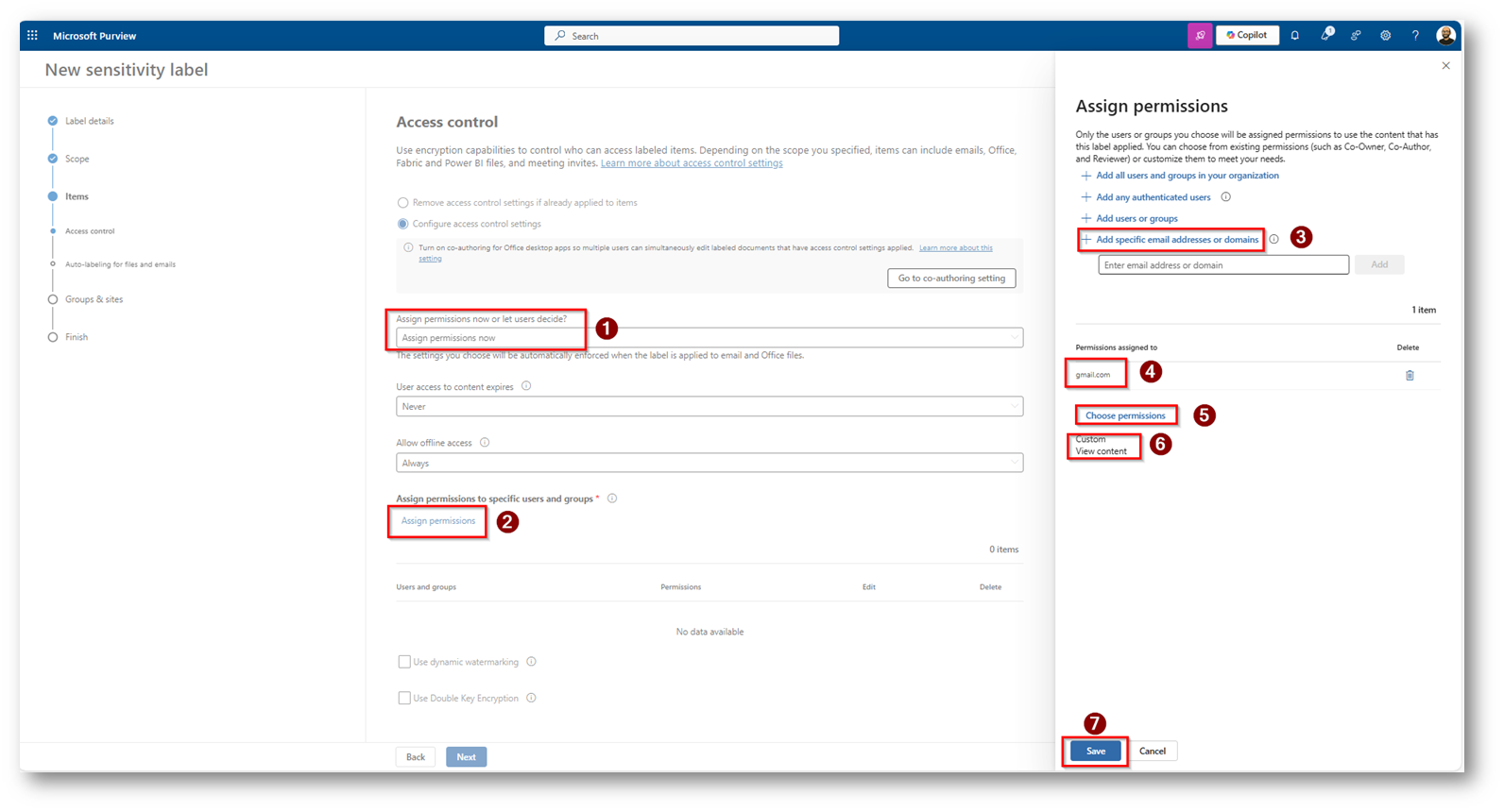Viewport: 1504px width, 812px height.
Task: Open the Allow offline access Always dropdown
Action: pyautogui.click(x=709, y=464)
